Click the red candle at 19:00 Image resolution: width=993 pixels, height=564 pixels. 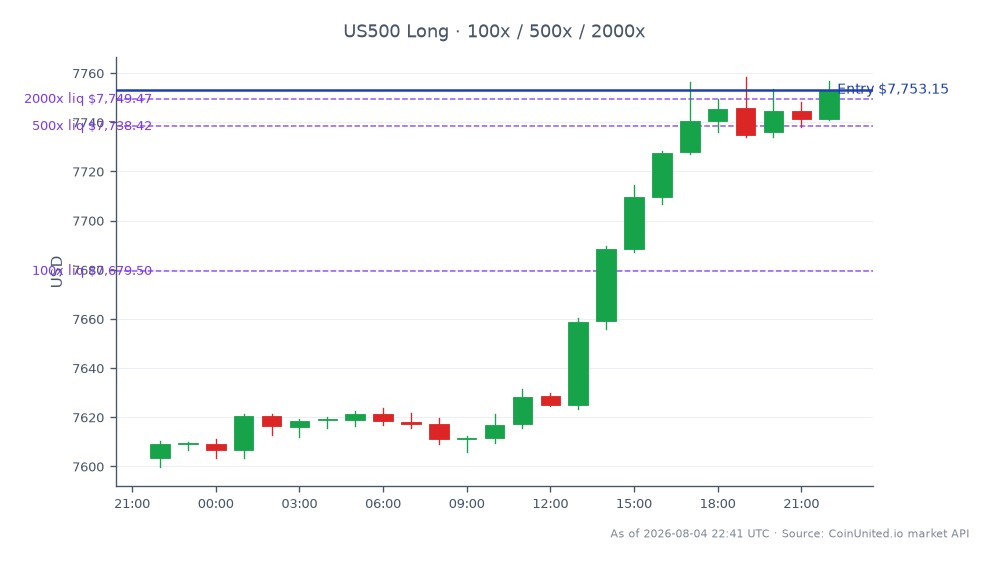point(746,122)
